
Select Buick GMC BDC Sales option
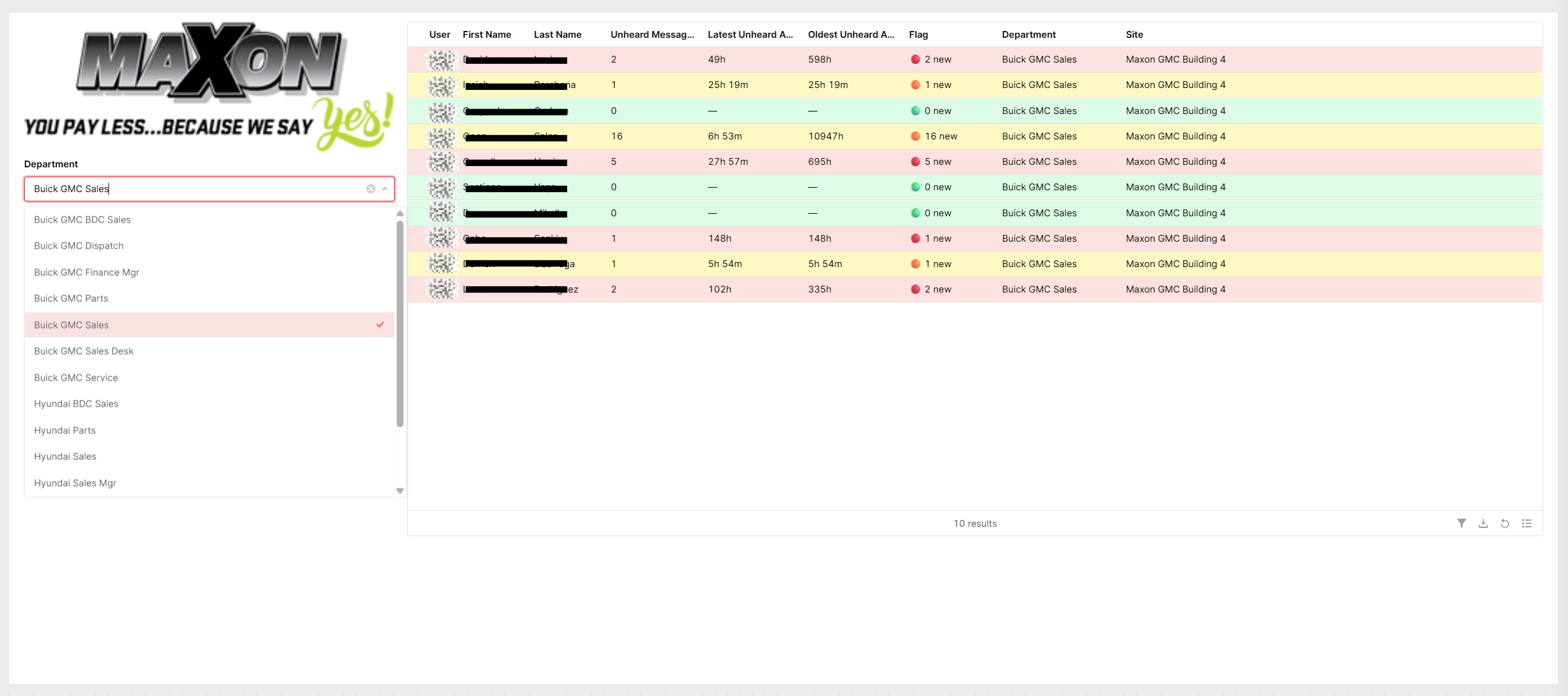coord(82,220)
